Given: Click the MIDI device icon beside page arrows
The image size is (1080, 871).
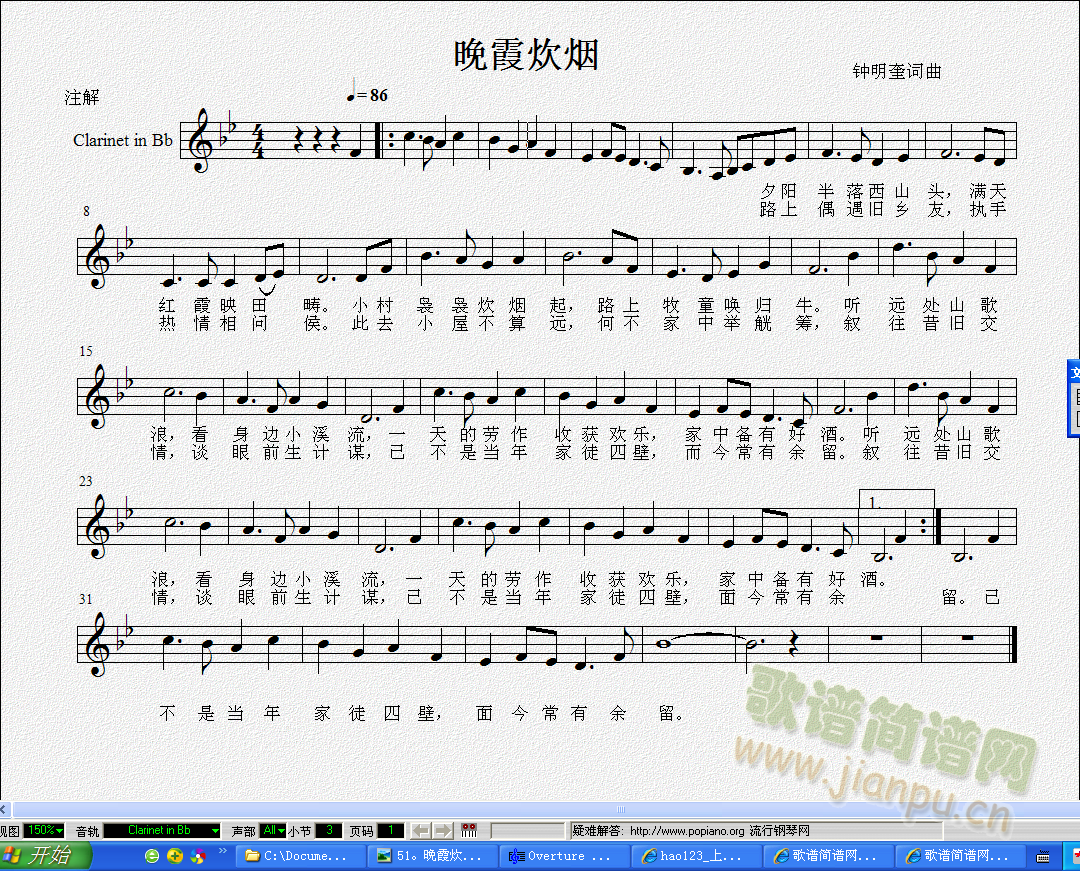Looking at the screenshot, I should coord(469,830).
